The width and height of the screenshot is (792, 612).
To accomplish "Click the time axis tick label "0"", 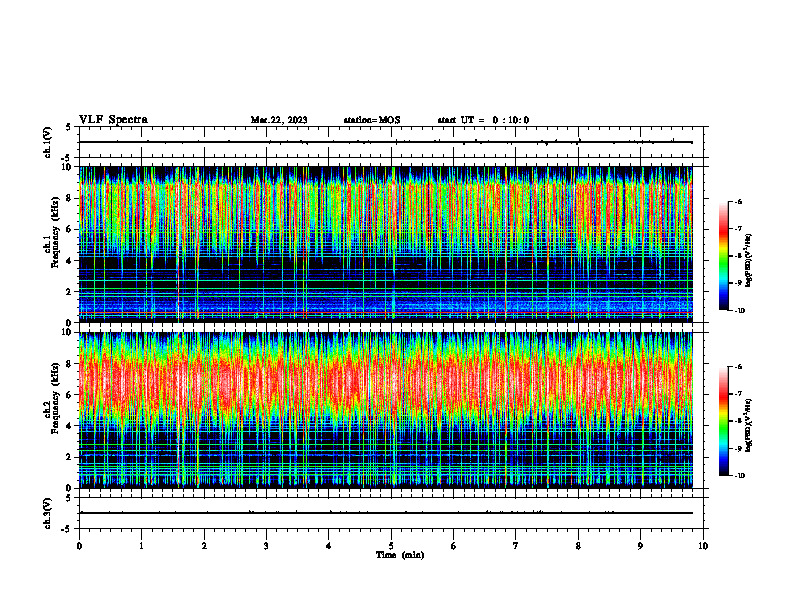I will (x=79, y=546).
